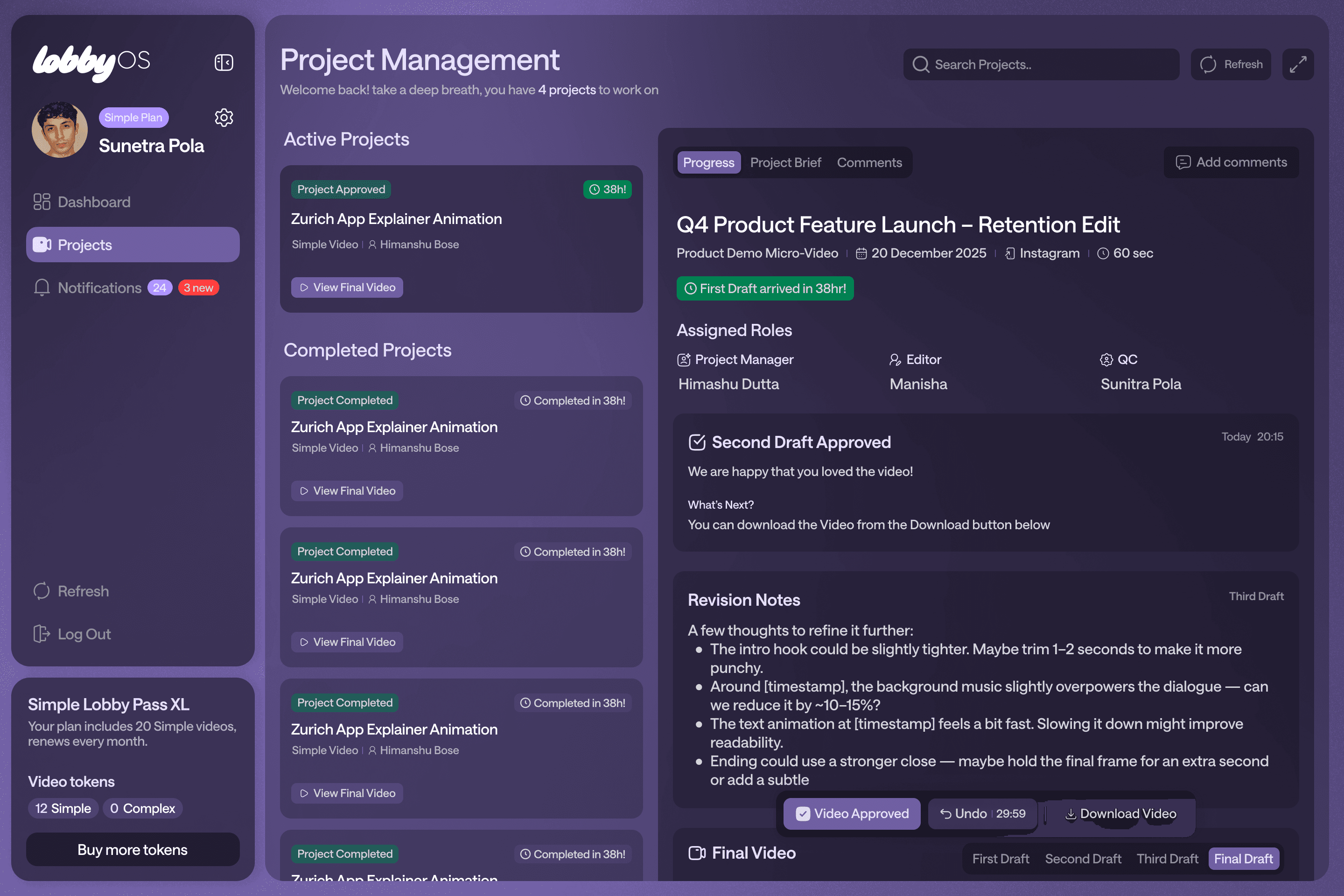Select the Projects menu item
Viewport: 1344px width, 896px height.
pos(133,245)
